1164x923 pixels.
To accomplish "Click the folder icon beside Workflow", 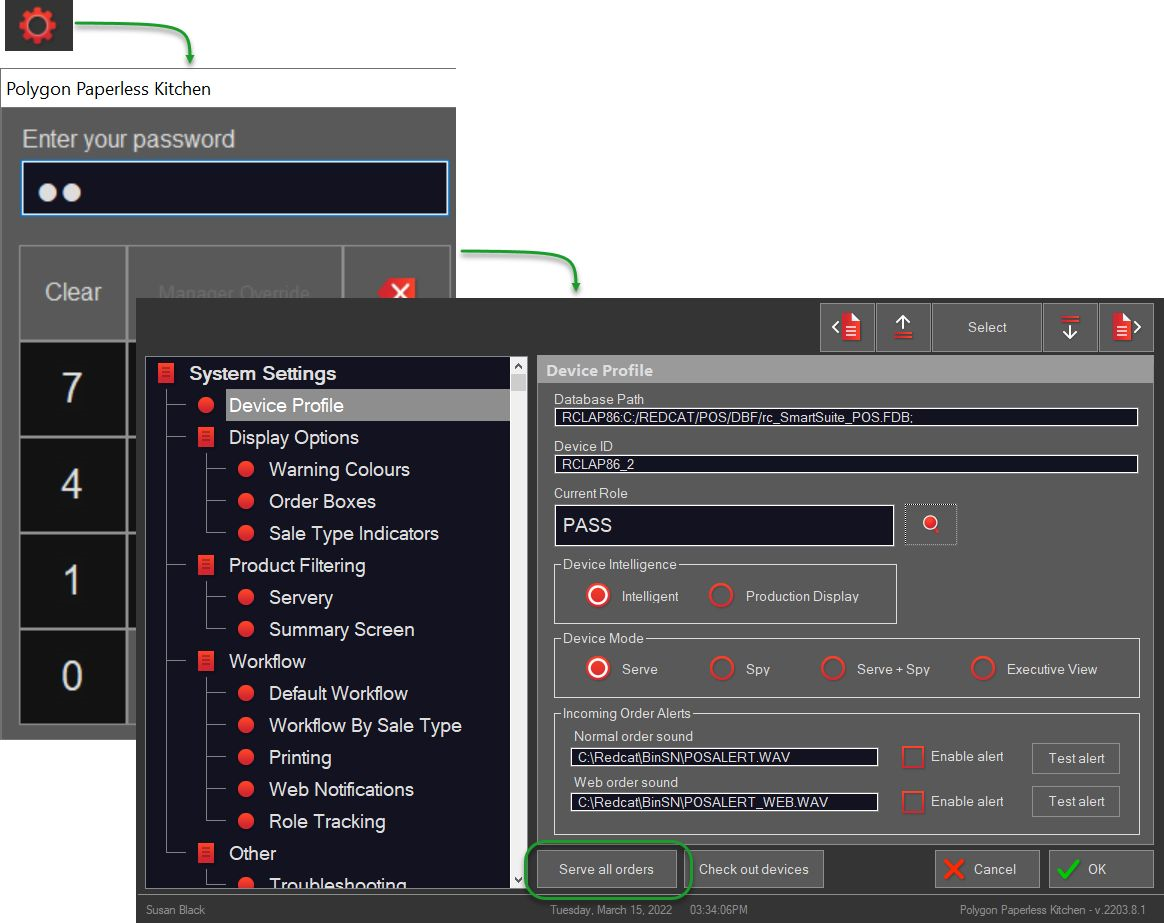I will [x=206, y=661].
